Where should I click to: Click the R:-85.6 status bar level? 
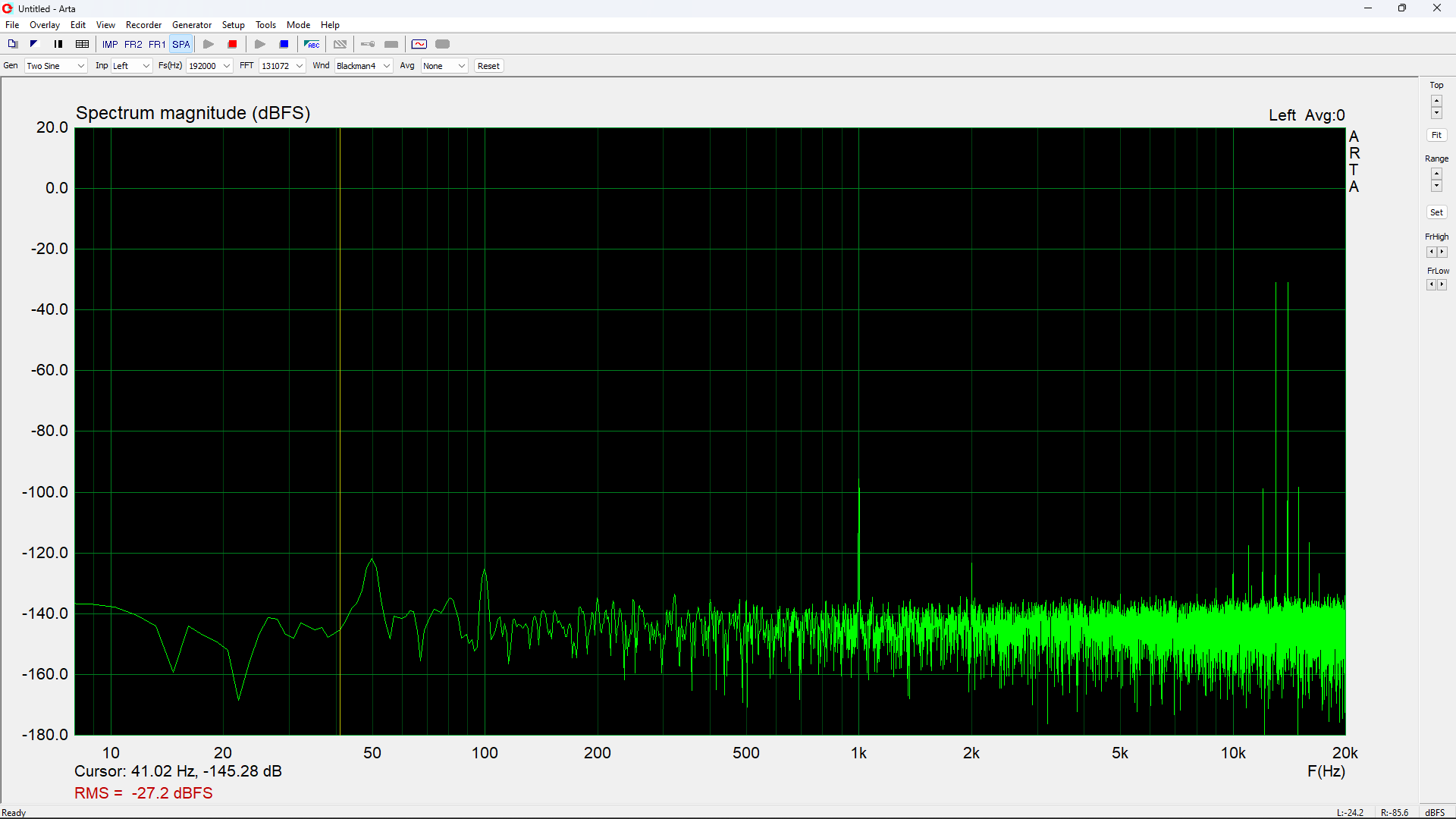[x=1395, y=813]
